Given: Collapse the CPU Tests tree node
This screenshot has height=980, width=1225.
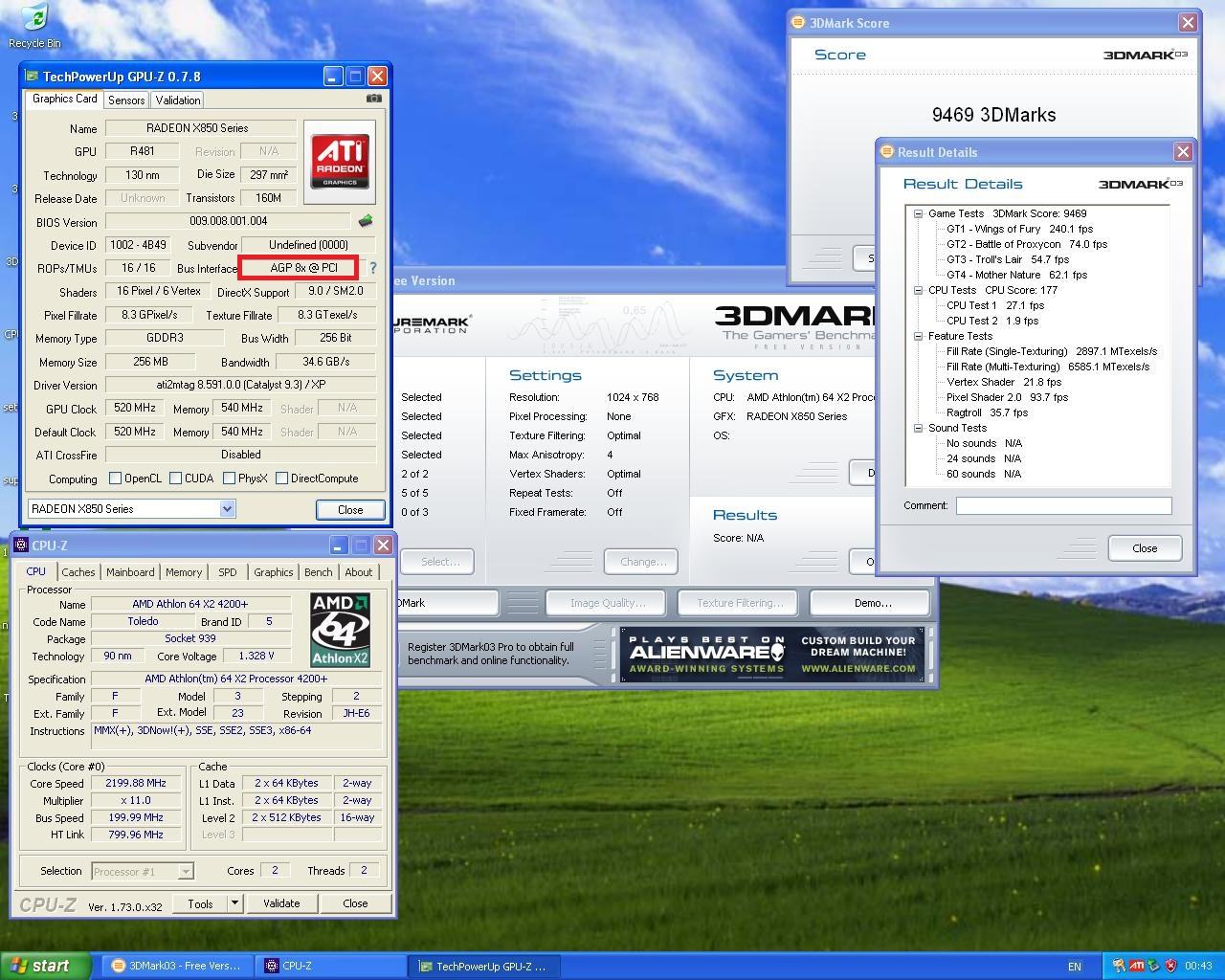Looking at the screenshot, I should point(918,290).
